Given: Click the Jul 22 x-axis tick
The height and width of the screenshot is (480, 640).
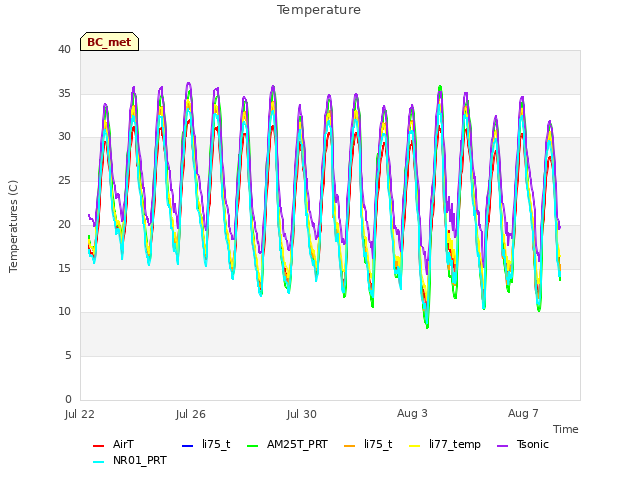Looking at the screenshot, I should [x=80, y=414].
